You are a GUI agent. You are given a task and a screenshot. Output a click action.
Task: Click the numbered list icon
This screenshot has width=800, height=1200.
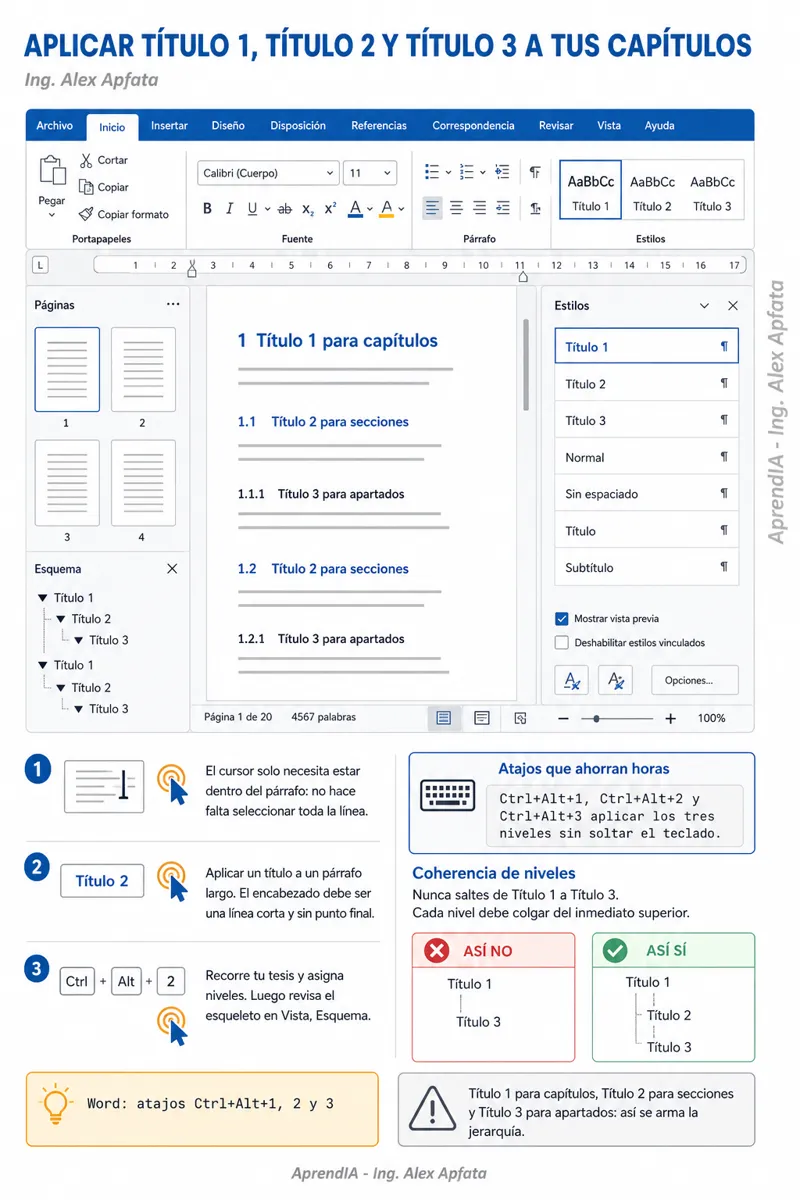pyautogui.click(x=467, y=172)
